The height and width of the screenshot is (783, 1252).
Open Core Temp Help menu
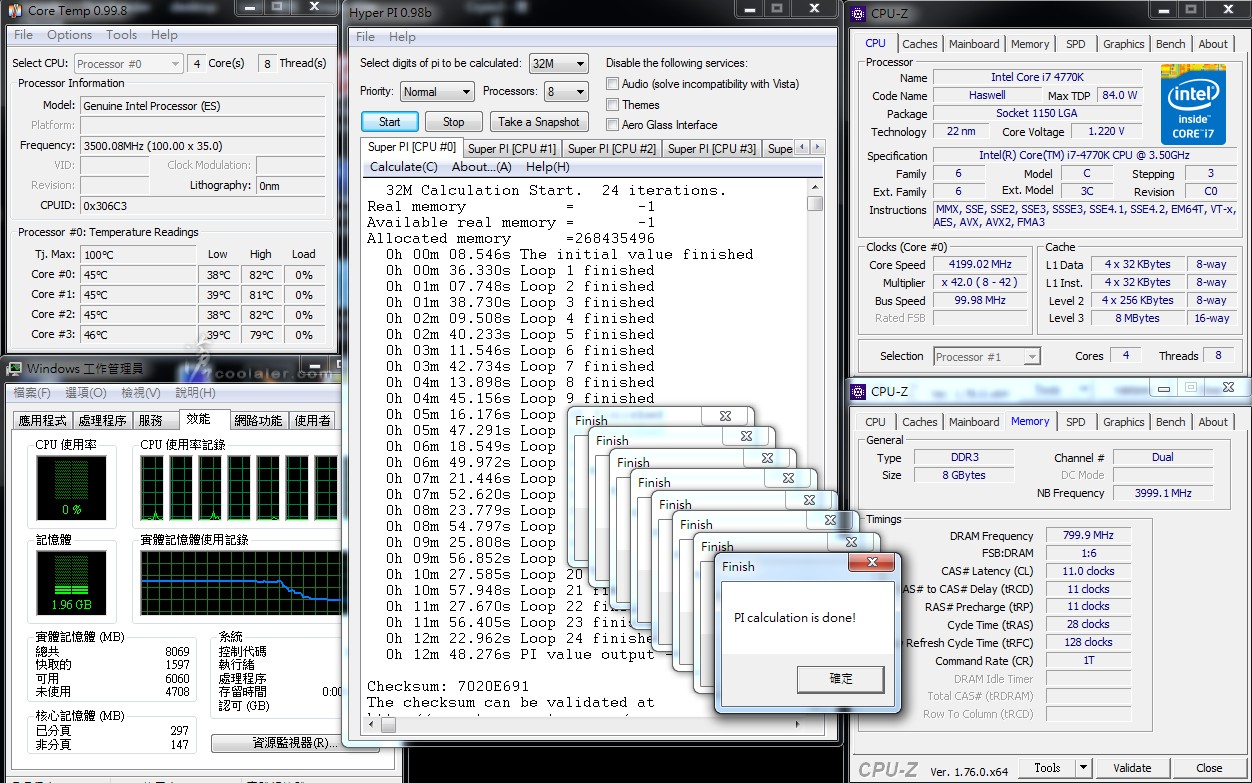click(x=164, y=34)
